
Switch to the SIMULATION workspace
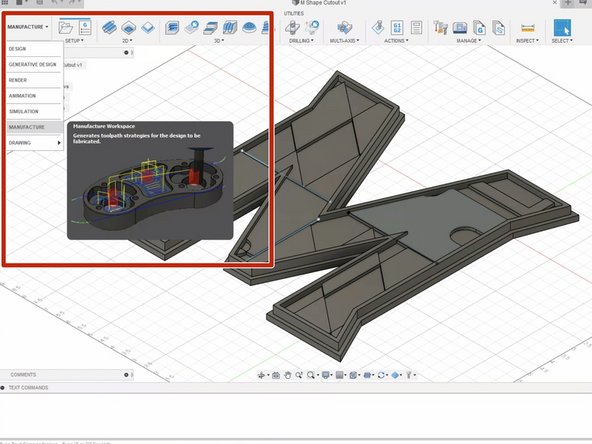(x=34, y=111)
